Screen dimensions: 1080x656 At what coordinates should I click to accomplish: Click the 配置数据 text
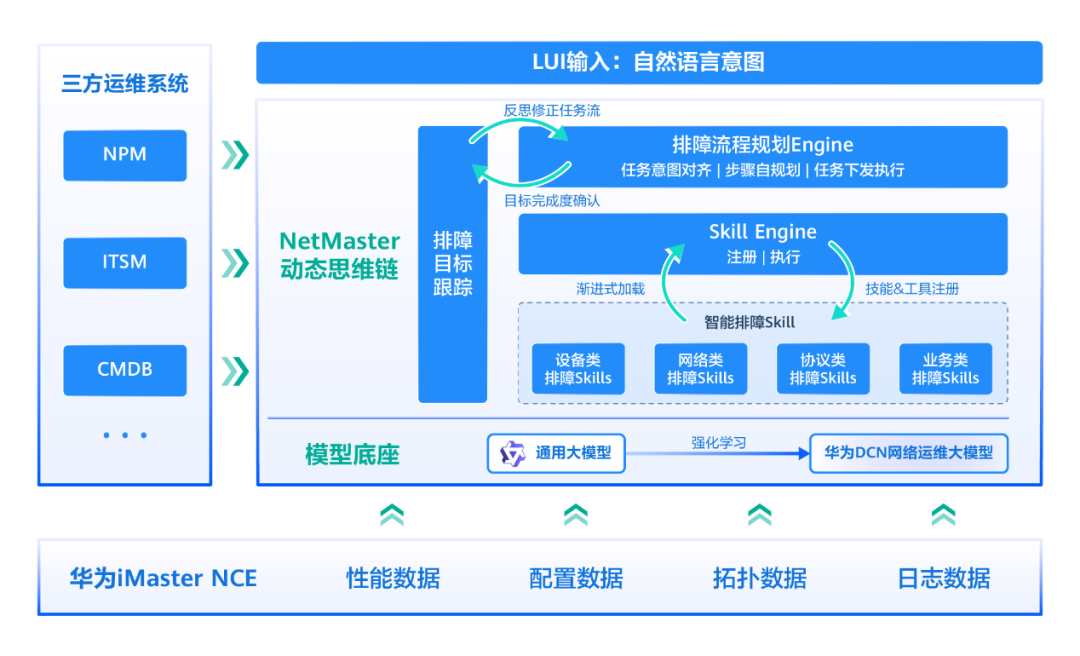pos(576,578)
